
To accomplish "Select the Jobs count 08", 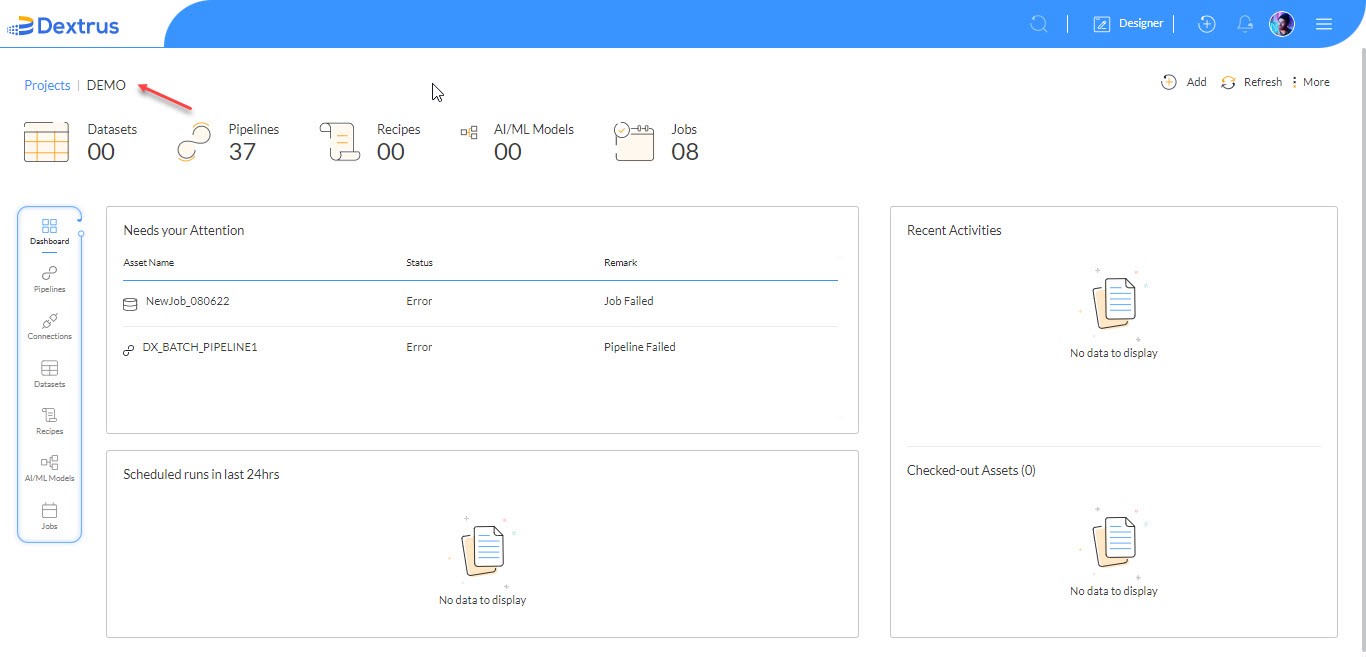I will click(685, 152).
